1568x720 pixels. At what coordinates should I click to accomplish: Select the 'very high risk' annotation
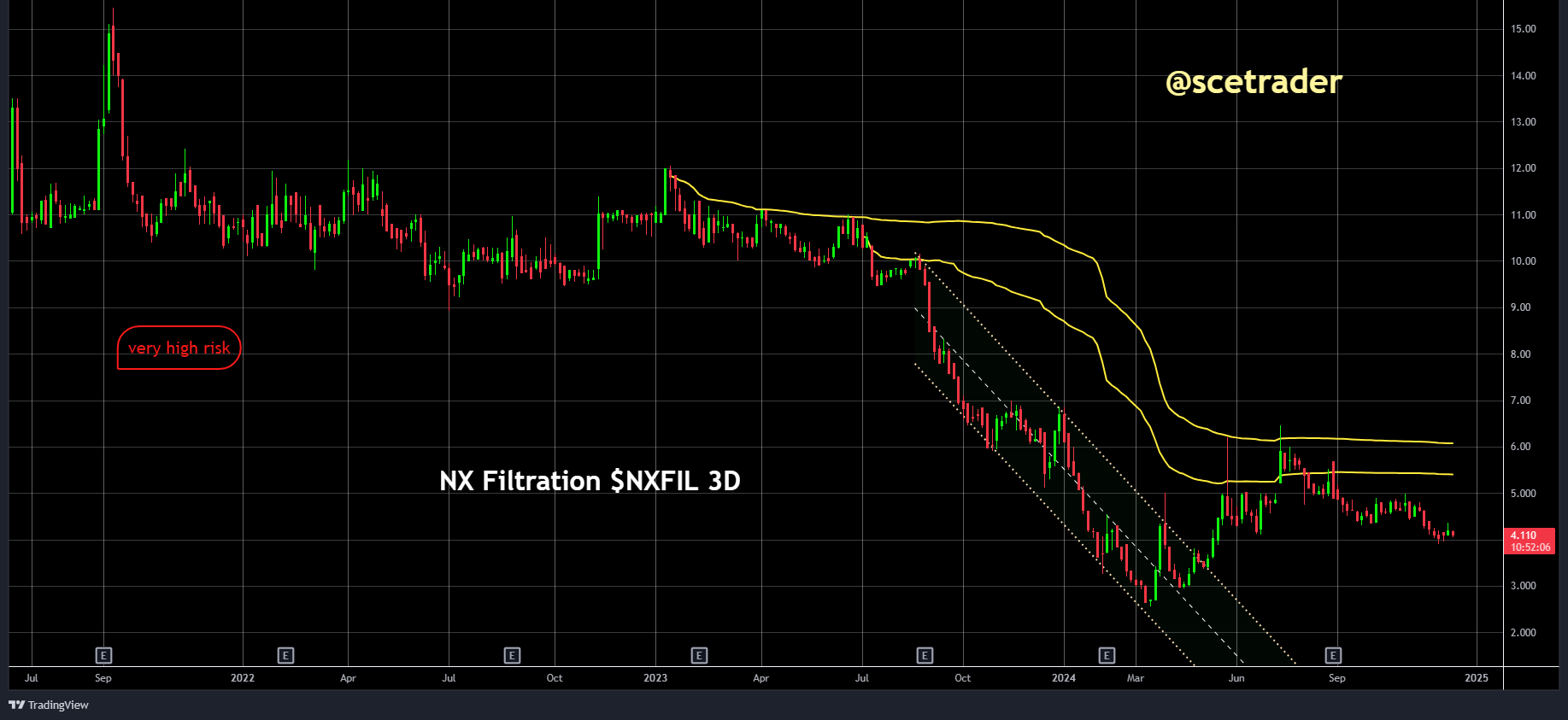pos(179,348)
